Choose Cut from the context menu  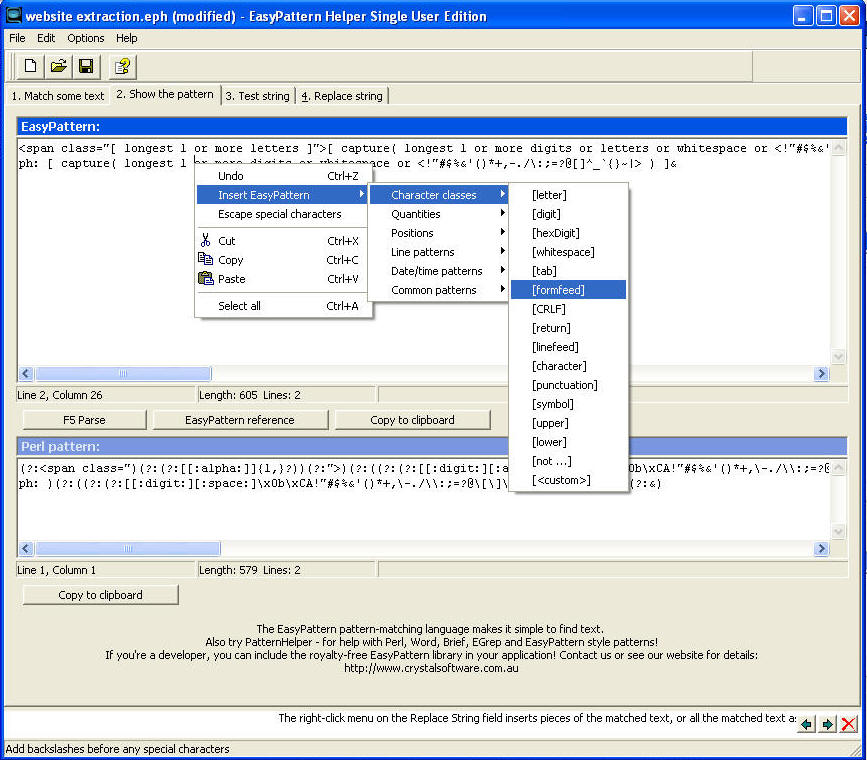click(284, 241)
